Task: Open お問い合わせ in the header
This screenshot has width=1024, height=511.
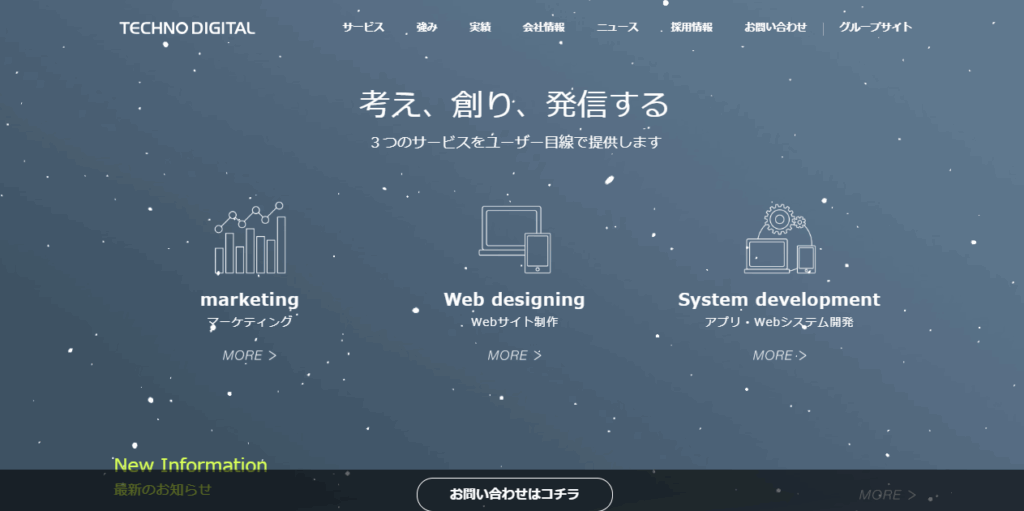Action: pyautogui.click(x=775, y=27)
